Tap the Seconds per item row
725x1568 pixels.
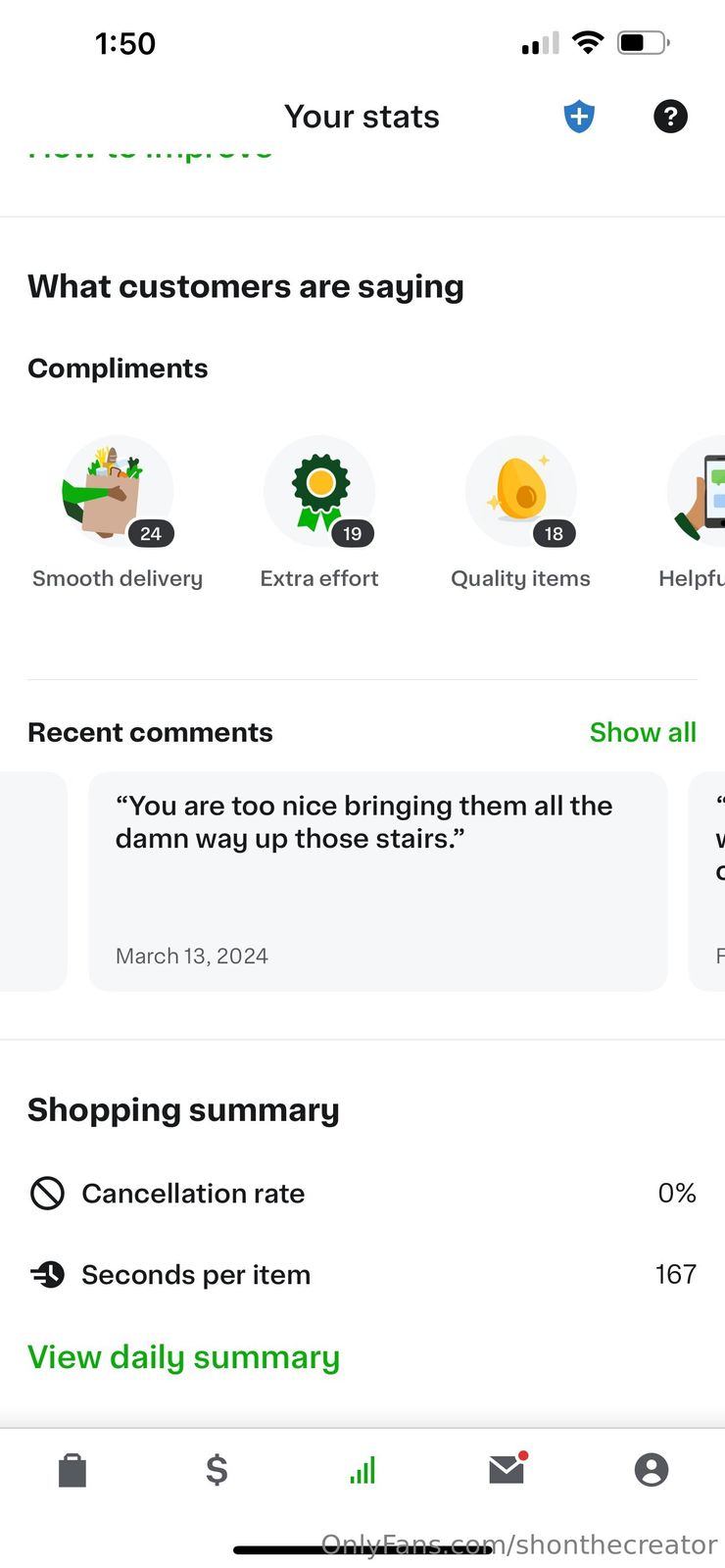362,1274
